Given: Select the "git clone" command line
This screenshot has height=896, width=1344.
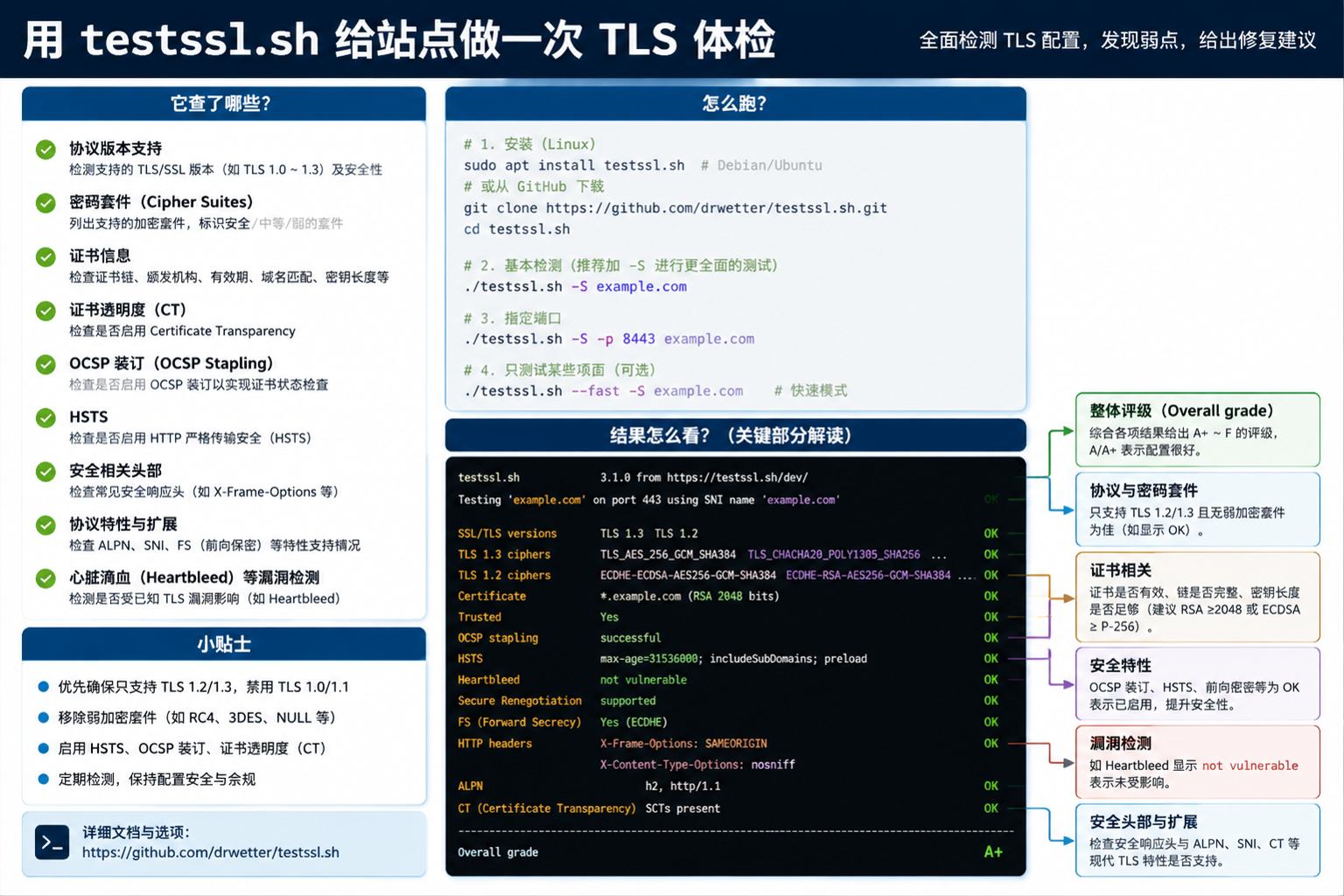Looking at the screenshot, I should tap(675, 208).
